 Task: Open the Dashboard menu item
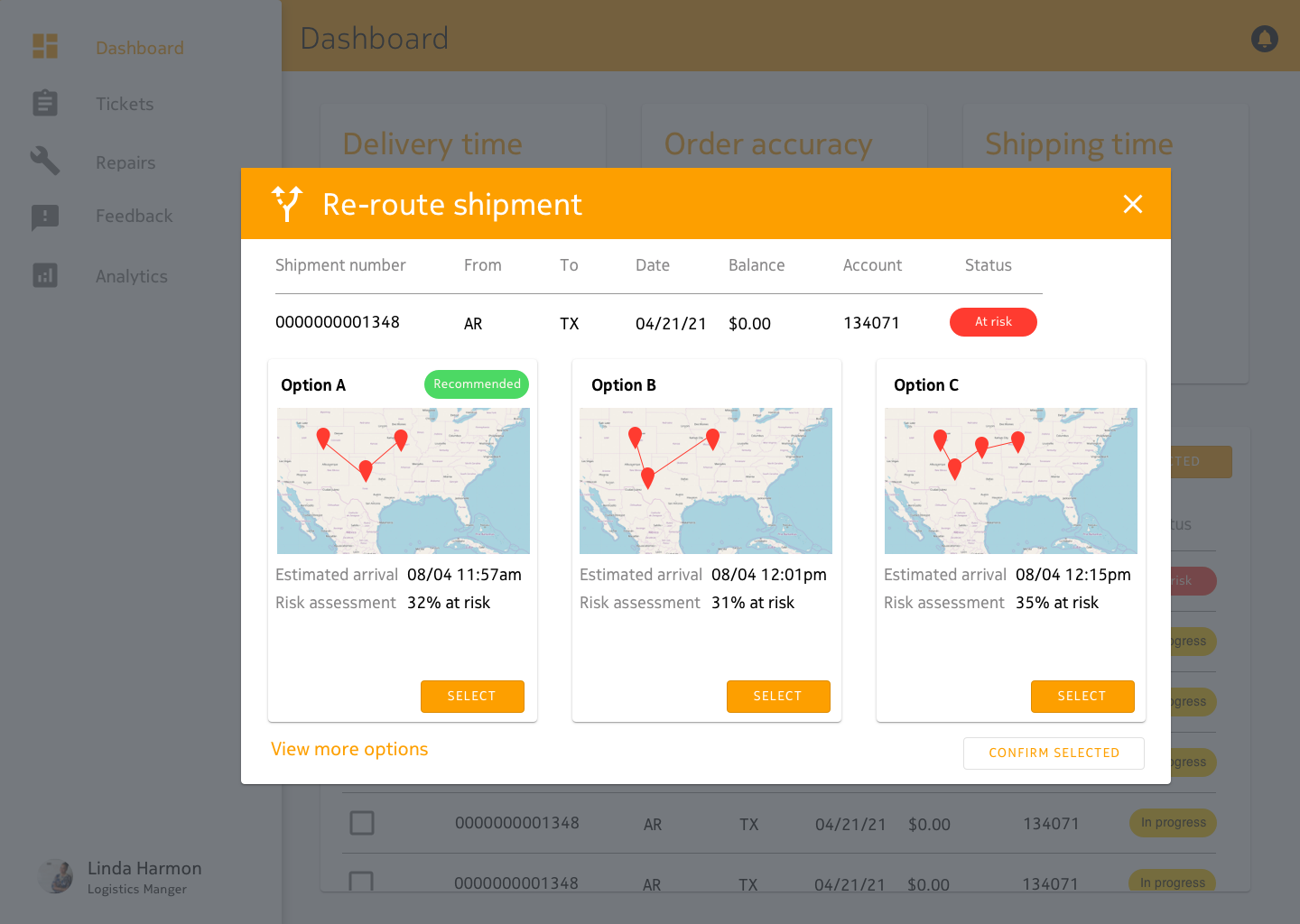(x=140, y=48)
